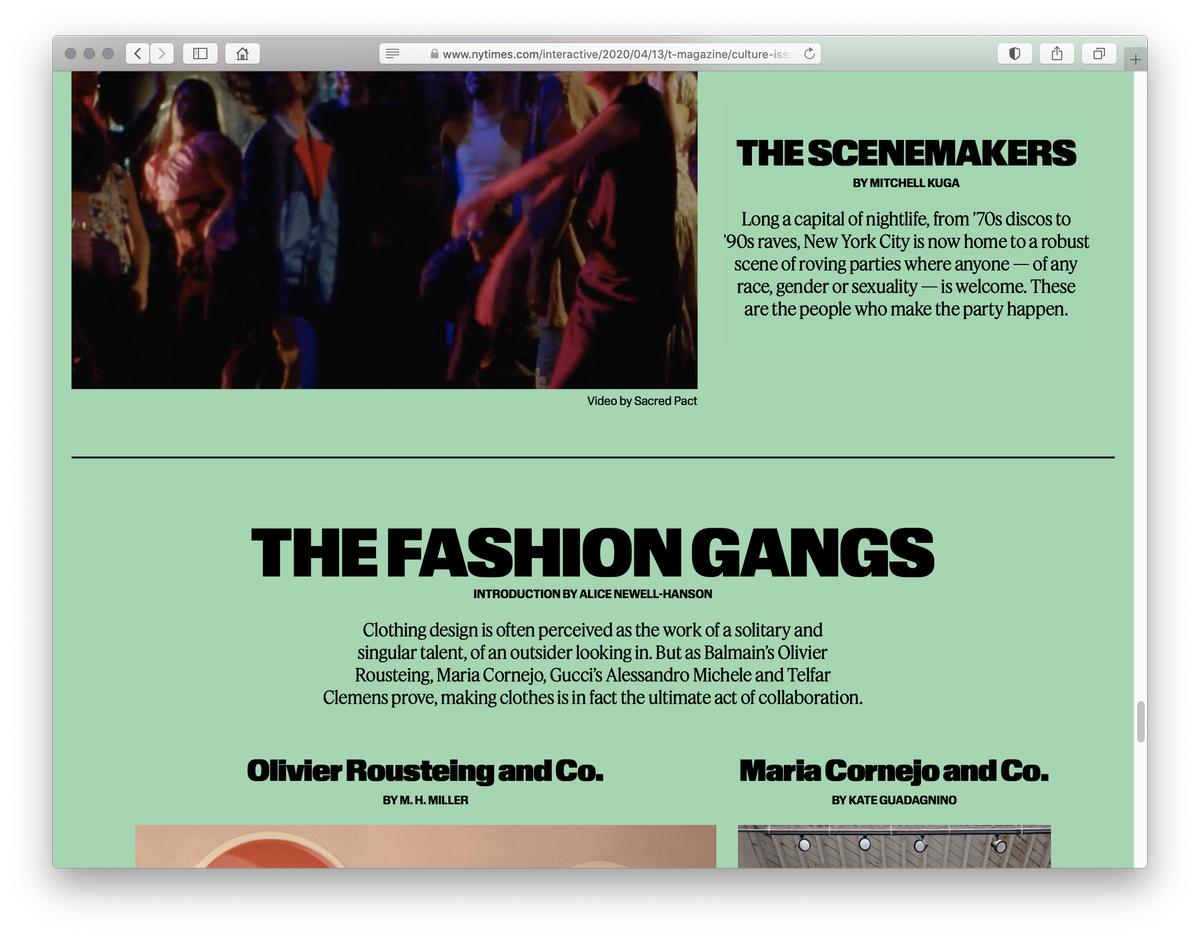This screenshot has width=1200, height=937.
Task: Go back with the Safari back arrow
Action: tap(138, 53)
